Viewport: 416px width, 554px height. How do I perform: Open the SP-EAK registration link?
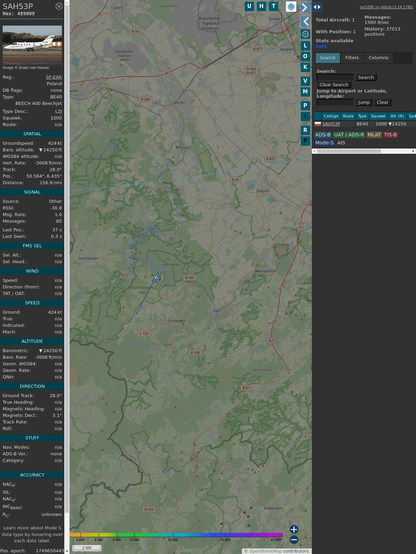[54, 77]
